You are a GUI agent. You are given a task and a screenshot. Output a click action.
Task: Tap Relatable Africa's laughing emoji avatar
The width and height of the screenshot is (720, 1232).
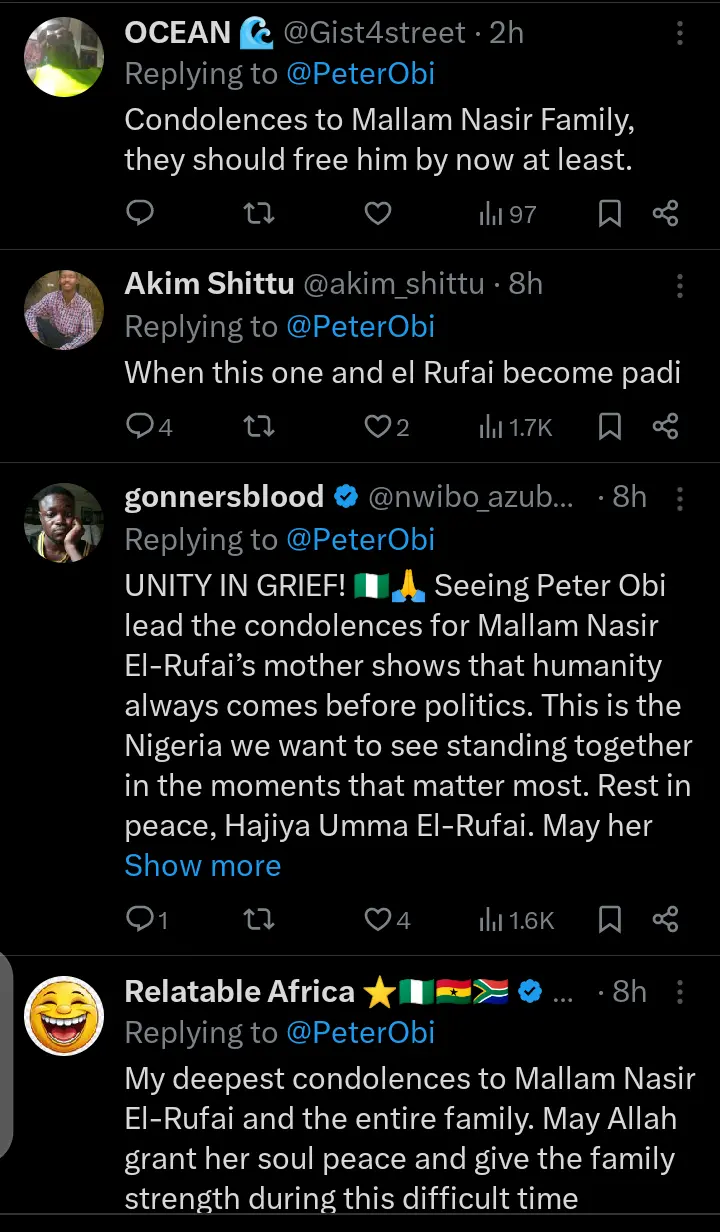coord(64,1016)
